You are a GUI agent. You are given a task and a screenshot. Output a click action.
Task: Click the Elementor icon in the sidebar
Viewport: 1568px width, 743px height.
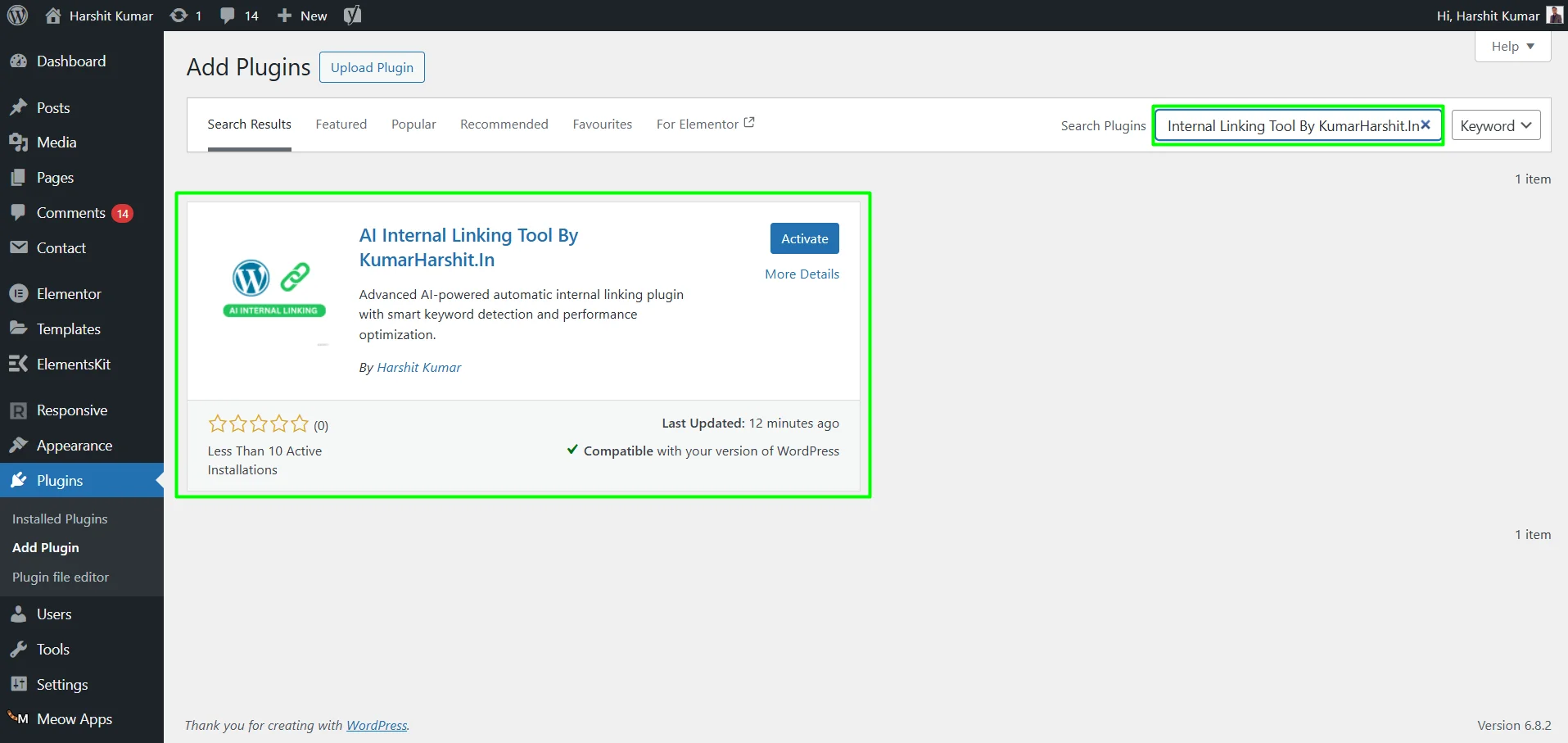click(18, 294)
